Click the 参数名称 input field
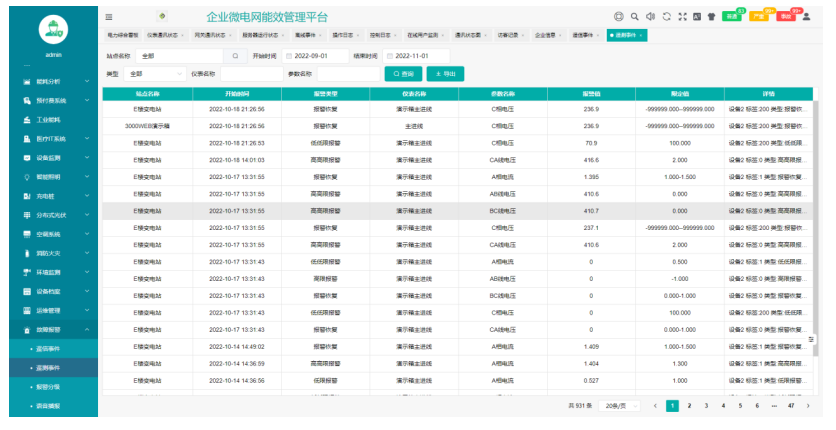The width and height of the screenshot is (836, 430). (349, 74)
